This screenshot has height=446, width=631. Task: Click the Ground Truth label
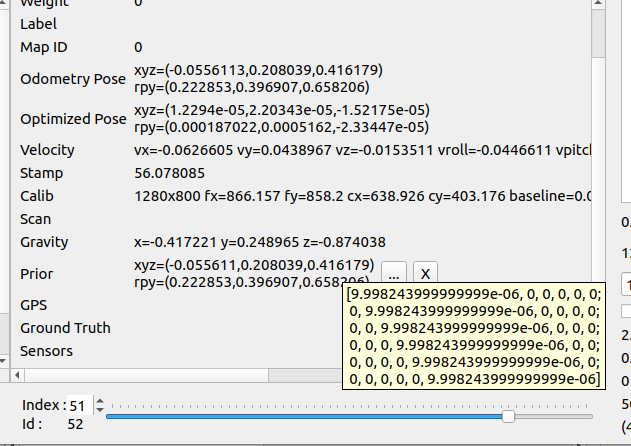pos(65,328)
